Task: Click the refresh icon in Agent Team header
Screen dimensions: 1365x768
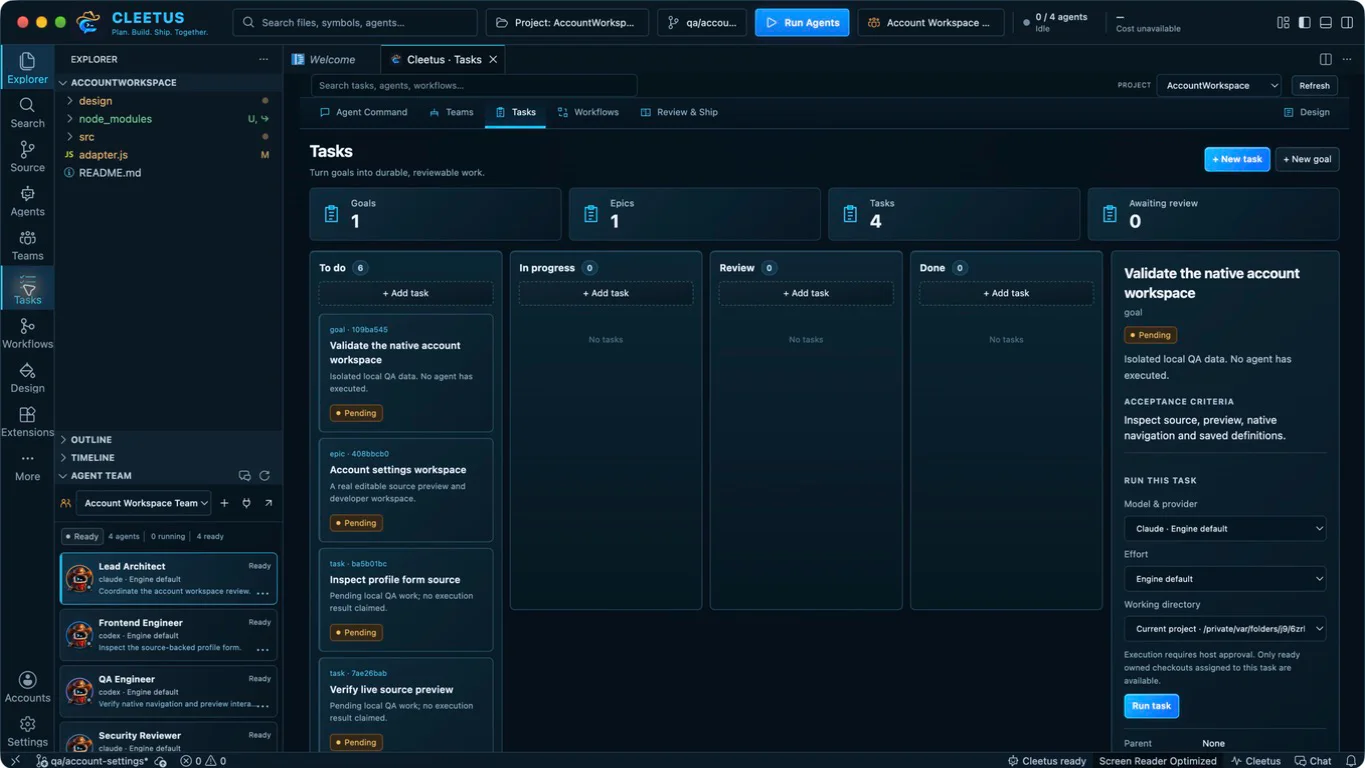Action: tap(265, 476)
